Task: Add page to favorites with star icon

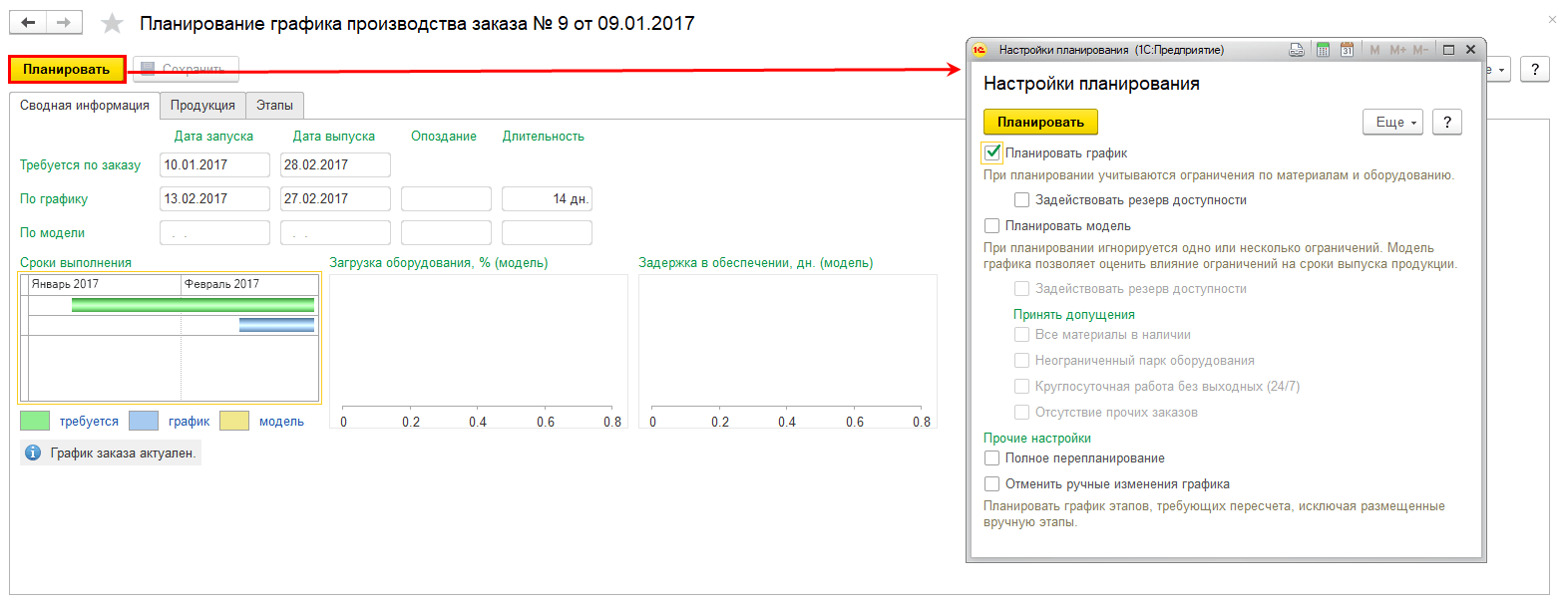Action: tap(113, 23)
